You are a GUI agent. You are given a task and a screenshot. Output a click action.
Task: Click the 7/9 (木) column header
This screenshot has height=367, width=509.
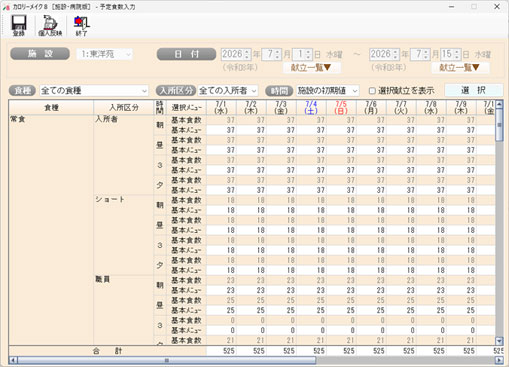[461, 107]
